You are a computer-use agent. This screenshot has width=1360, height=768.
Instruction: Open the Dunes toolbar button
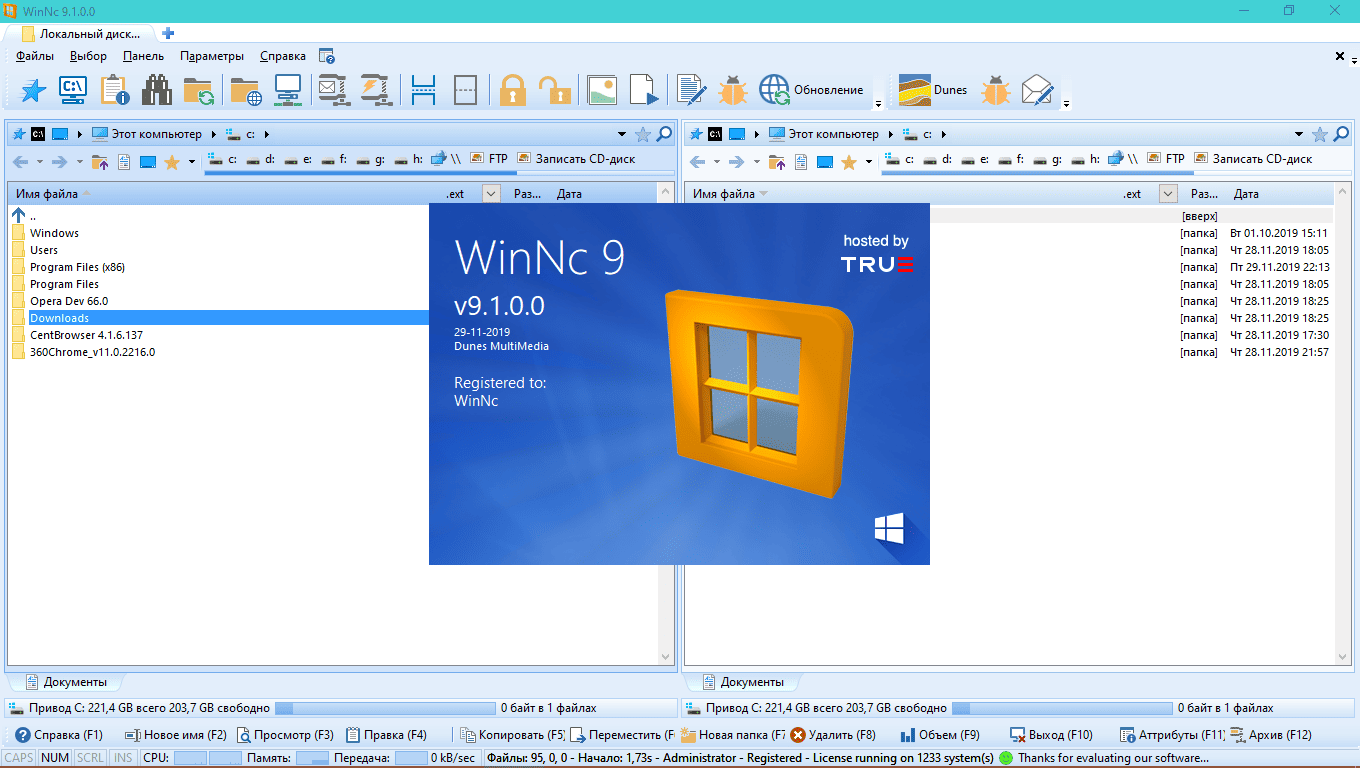[x=933, y=90]
